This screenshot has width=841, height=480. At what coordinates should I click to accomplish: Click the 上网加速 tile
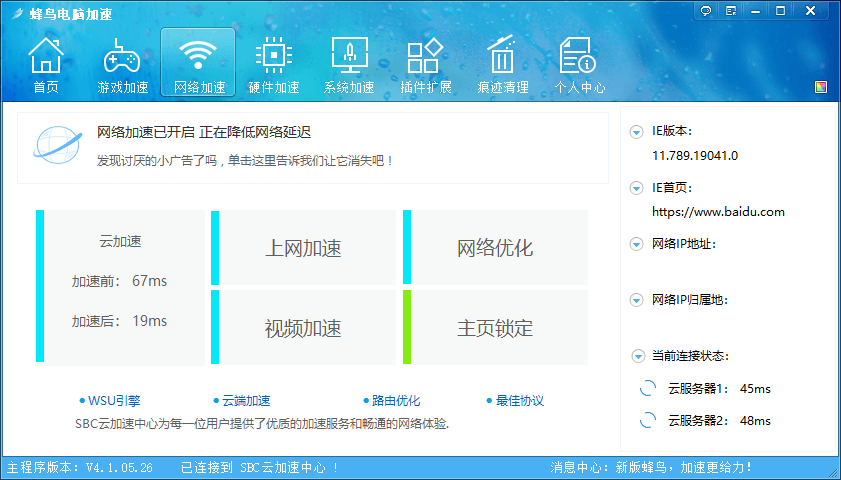point(303,248)
